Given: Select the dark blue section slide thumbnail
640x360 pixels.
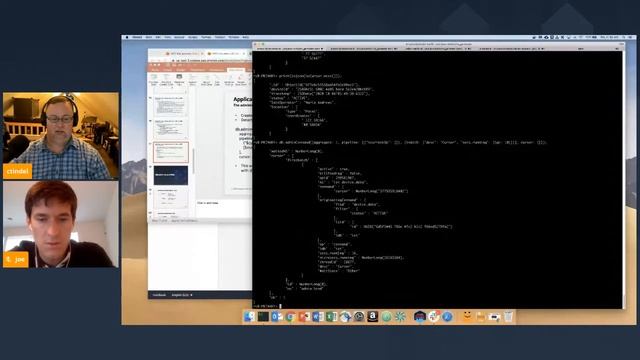Looking at the screenshot, I should [x=171, y=175].
